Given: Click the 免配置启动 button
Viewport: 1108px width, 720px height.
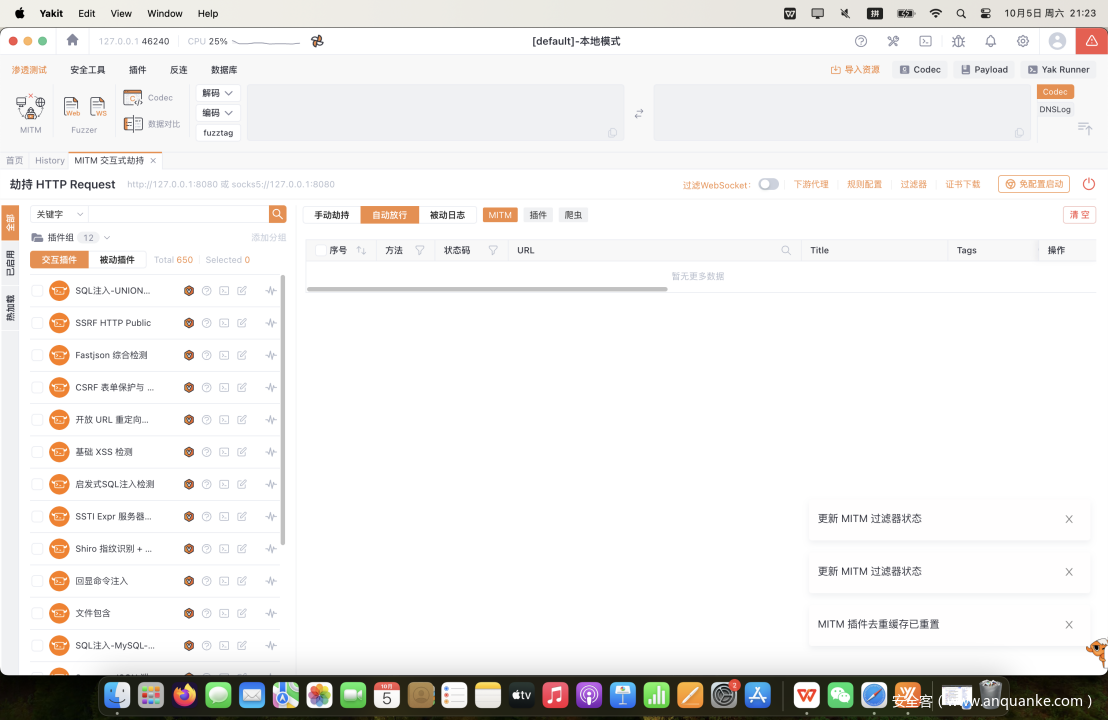Looking at the screenshot, I should click(x=1034, y=184).
